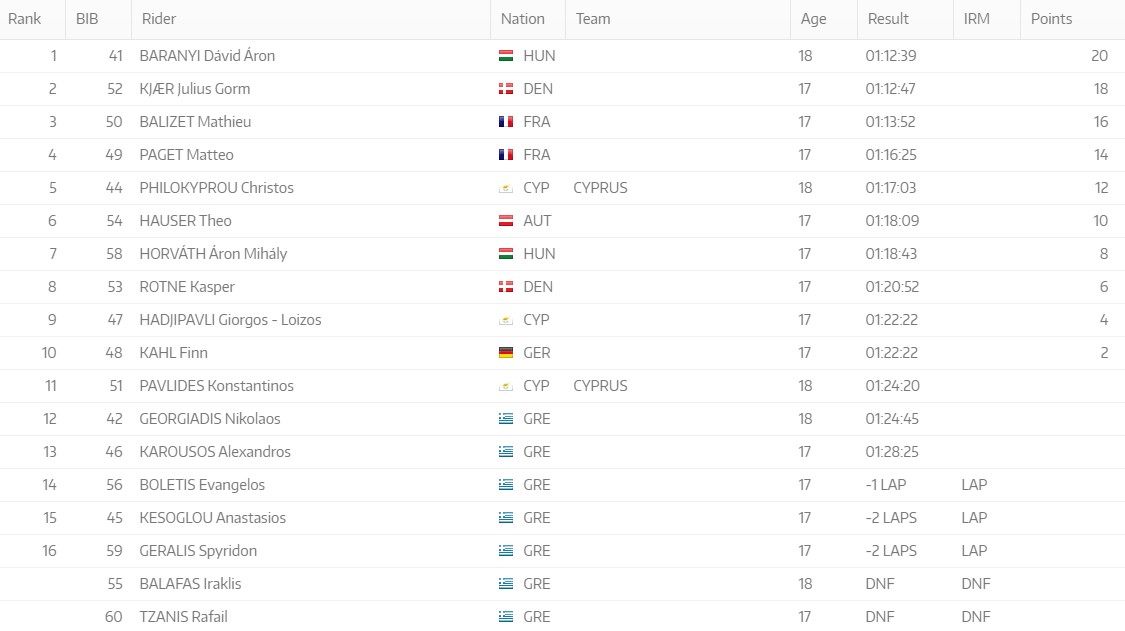Screen dimensions: 1125x631
Task: Click the Austria flag beside HAUSER Theo
Action: pyautogui.click(x=506, y=221)
